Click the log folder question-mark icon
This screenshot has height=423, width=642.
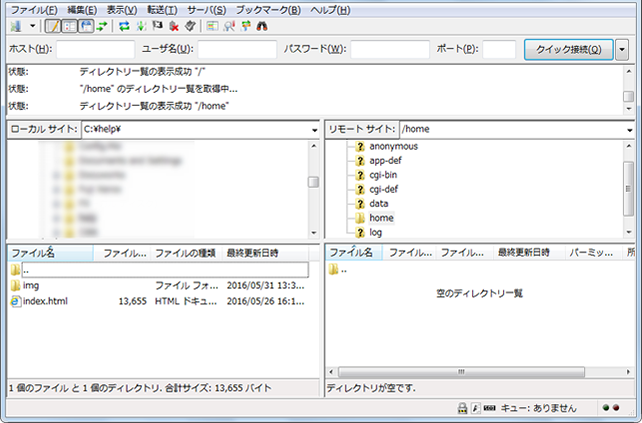point(360,233)
